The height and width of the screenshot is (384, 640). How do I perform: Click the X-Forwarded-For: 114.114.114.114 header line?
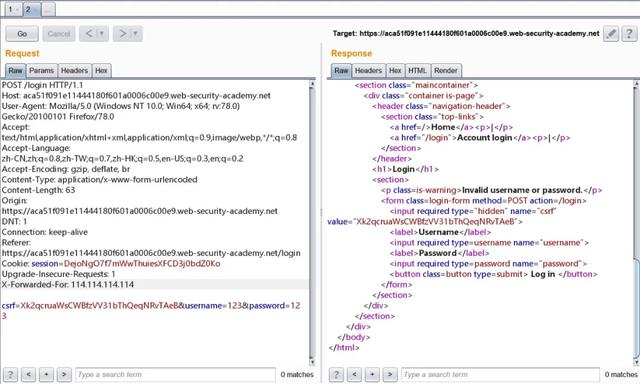coord(68,284)
